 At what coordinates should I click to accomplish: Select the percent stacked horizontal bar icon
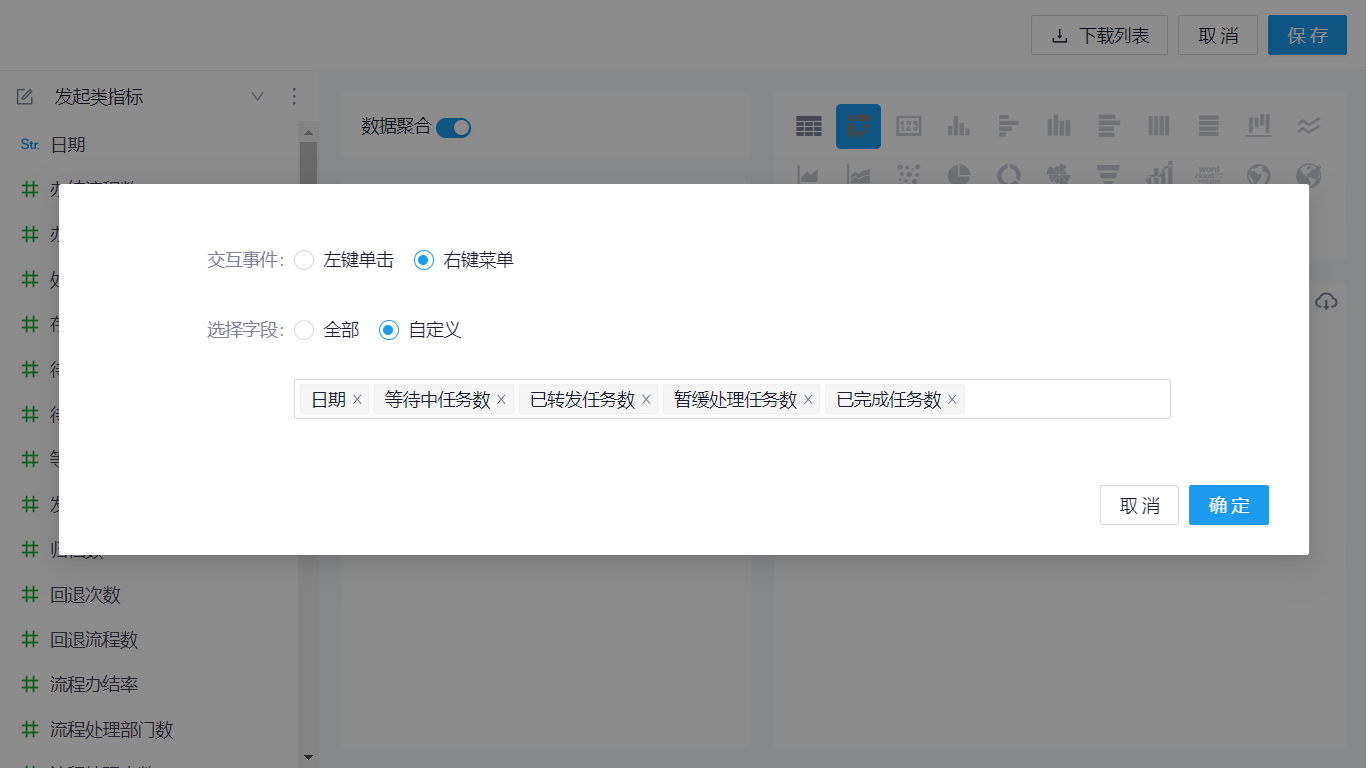coord(1208,126)
